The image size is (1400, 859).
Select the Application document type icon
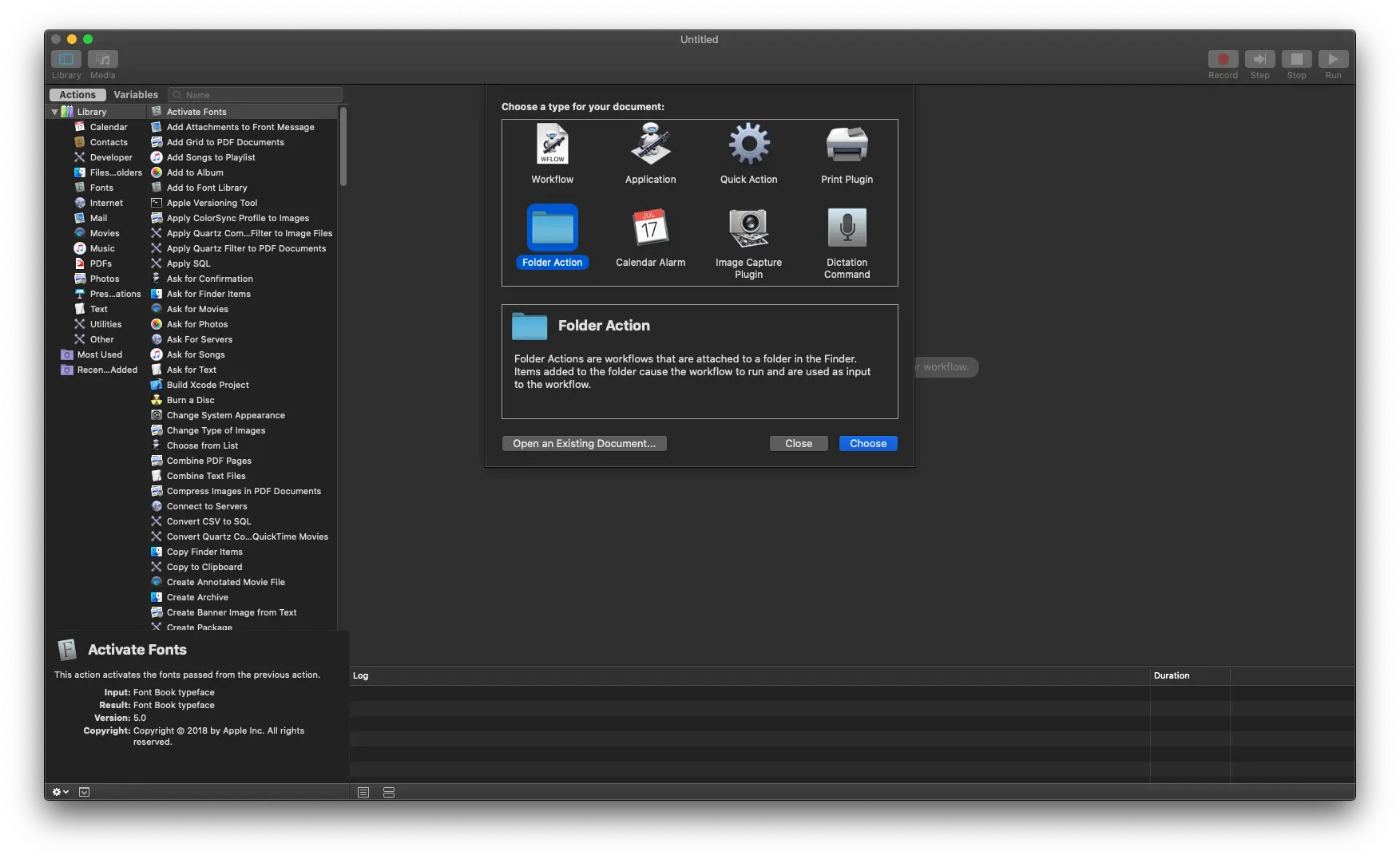(x=651, y=144)
